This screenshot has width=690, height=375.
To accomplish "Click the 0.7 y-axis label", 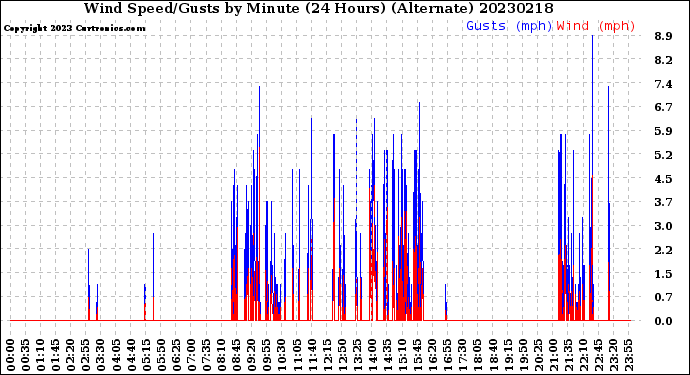I will pyautogui.click(x=663, y=298).
